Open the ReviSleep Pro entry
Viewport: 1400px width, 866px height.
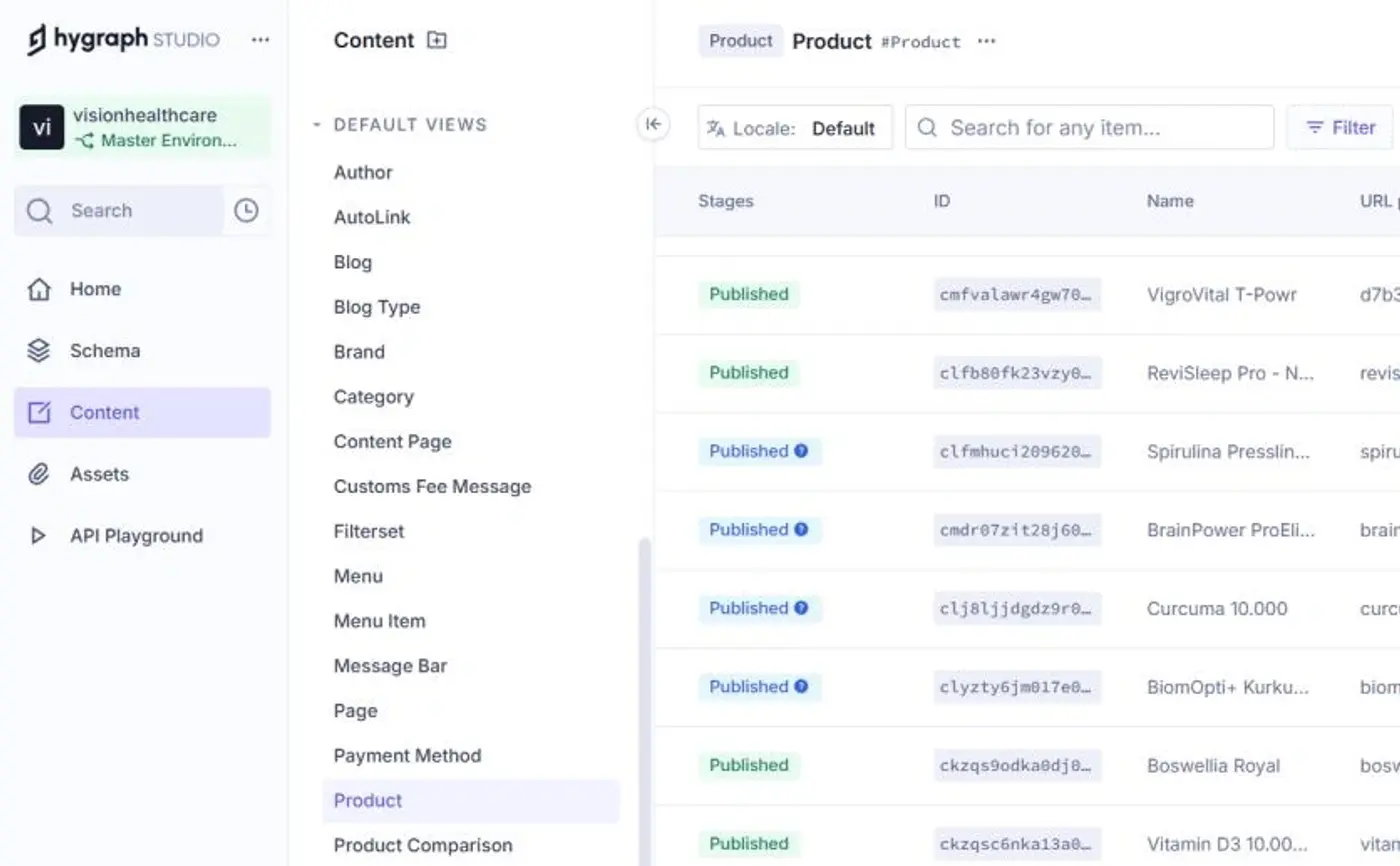pyautogui.click(x=1230, y=373)
